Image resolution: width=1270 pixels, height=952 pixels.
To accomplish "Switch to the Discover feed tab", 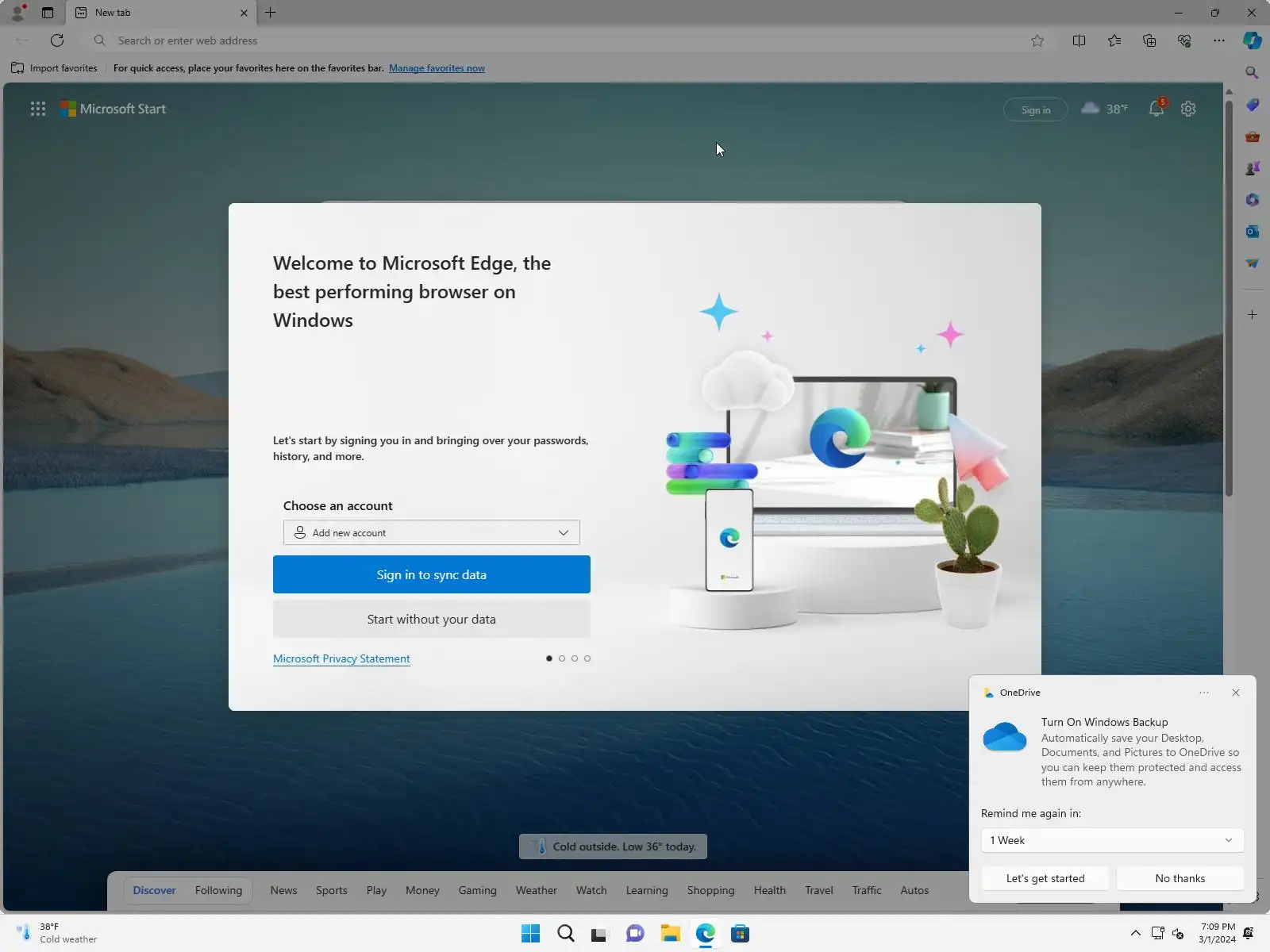I will click(154, 890).
